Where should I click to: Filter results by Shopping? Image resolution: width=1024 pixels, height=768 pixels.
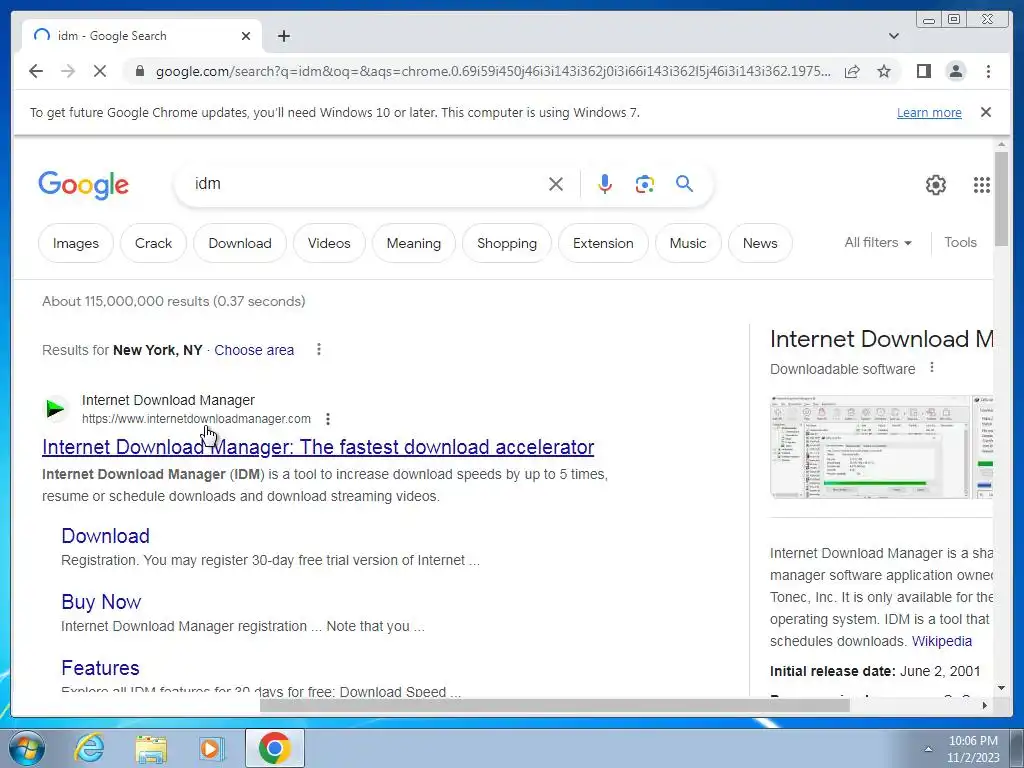507,243
